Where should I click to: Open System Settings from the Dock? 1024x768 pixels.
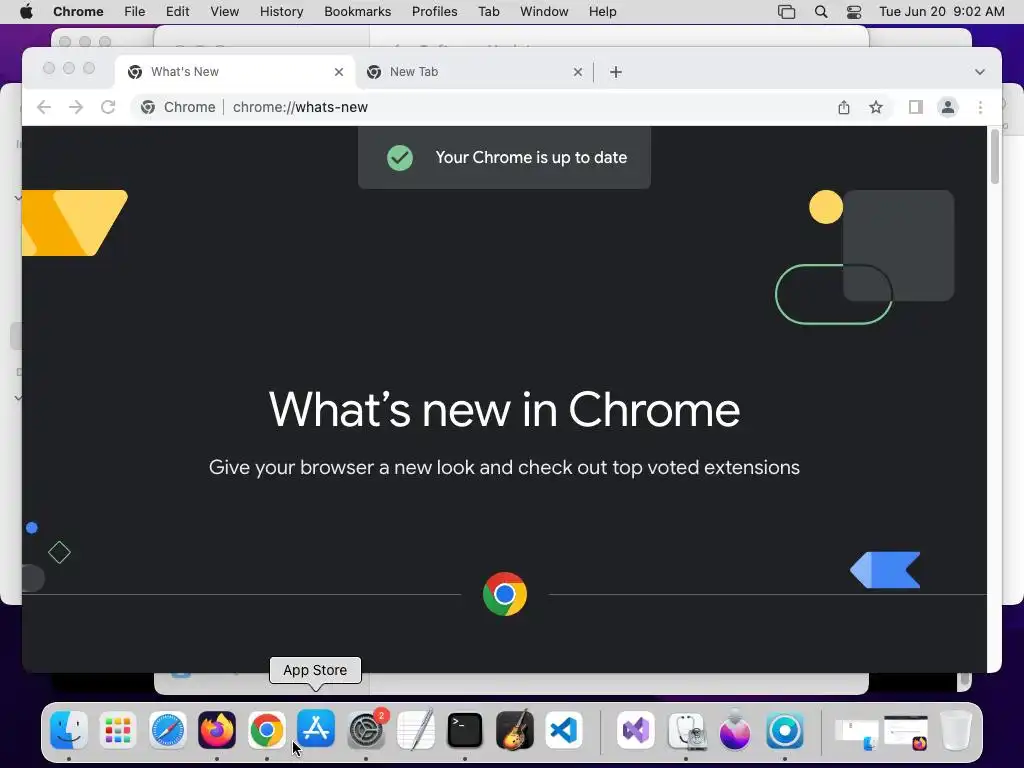[x=366, y=729]
